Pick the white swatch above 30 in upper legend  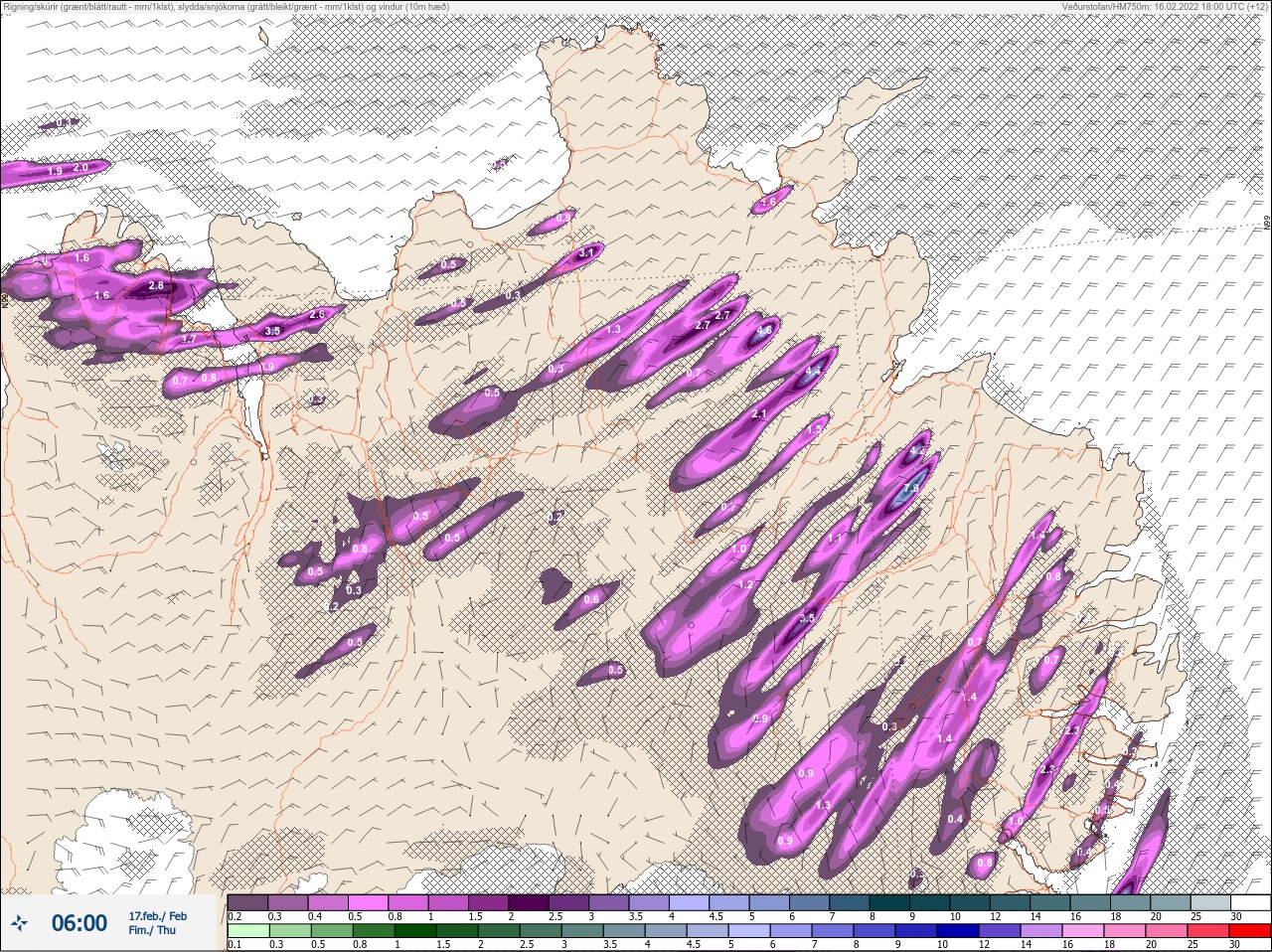click(x=1250, y=902)
